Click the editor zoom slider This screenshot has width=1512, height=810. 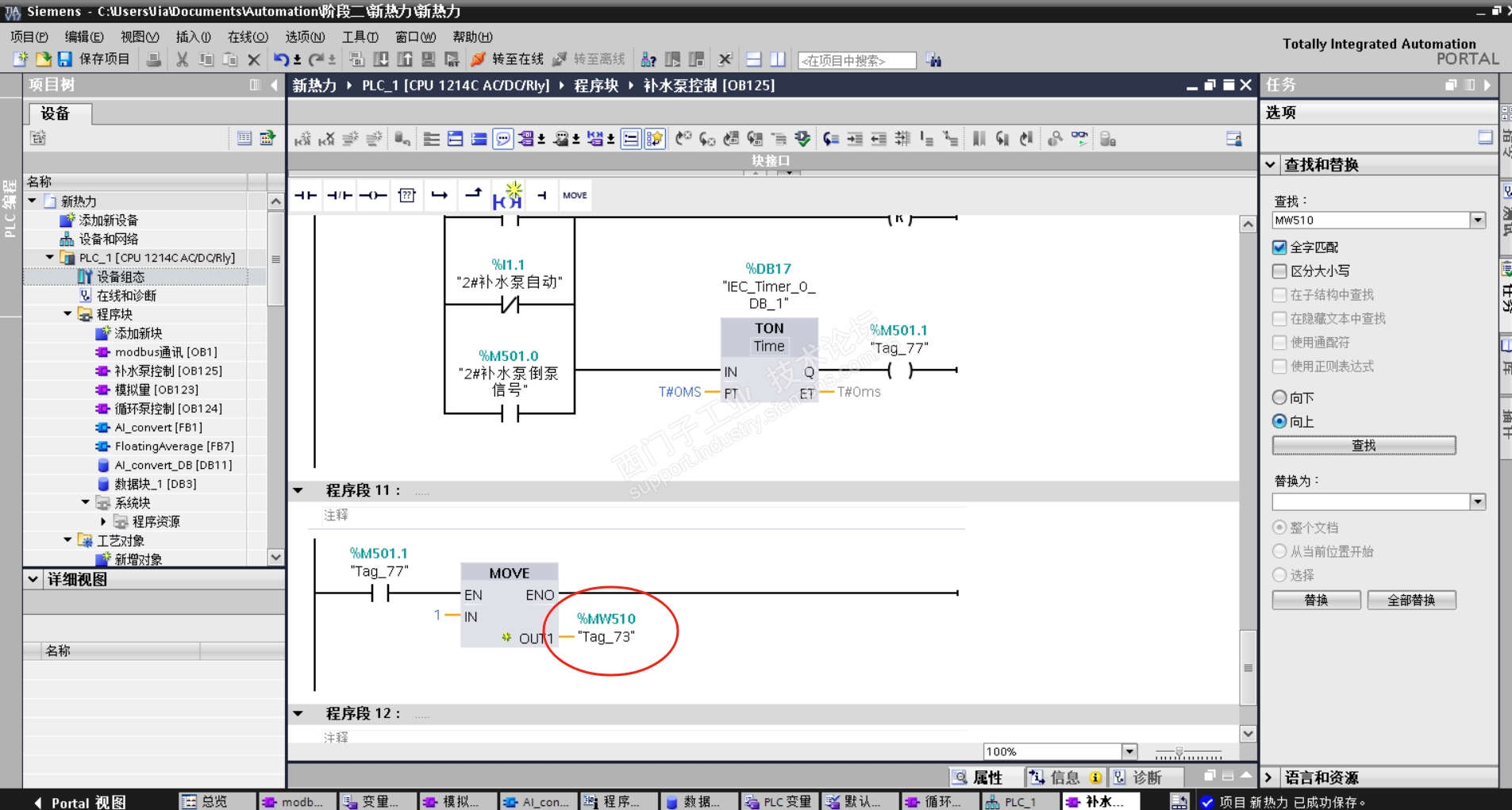coord(1180,752)
